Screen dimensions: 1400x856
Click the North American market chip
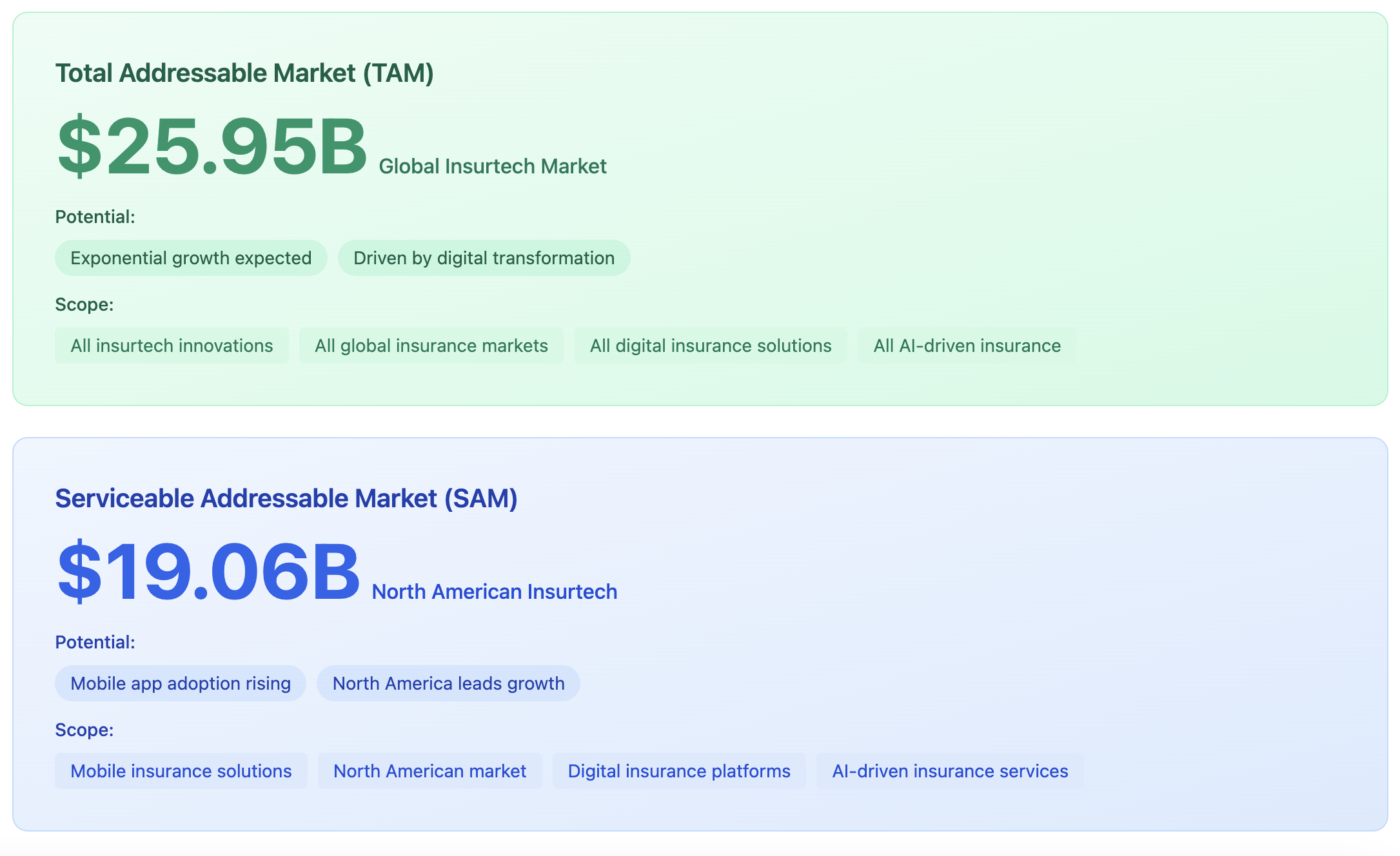click(x=429, y=771)
